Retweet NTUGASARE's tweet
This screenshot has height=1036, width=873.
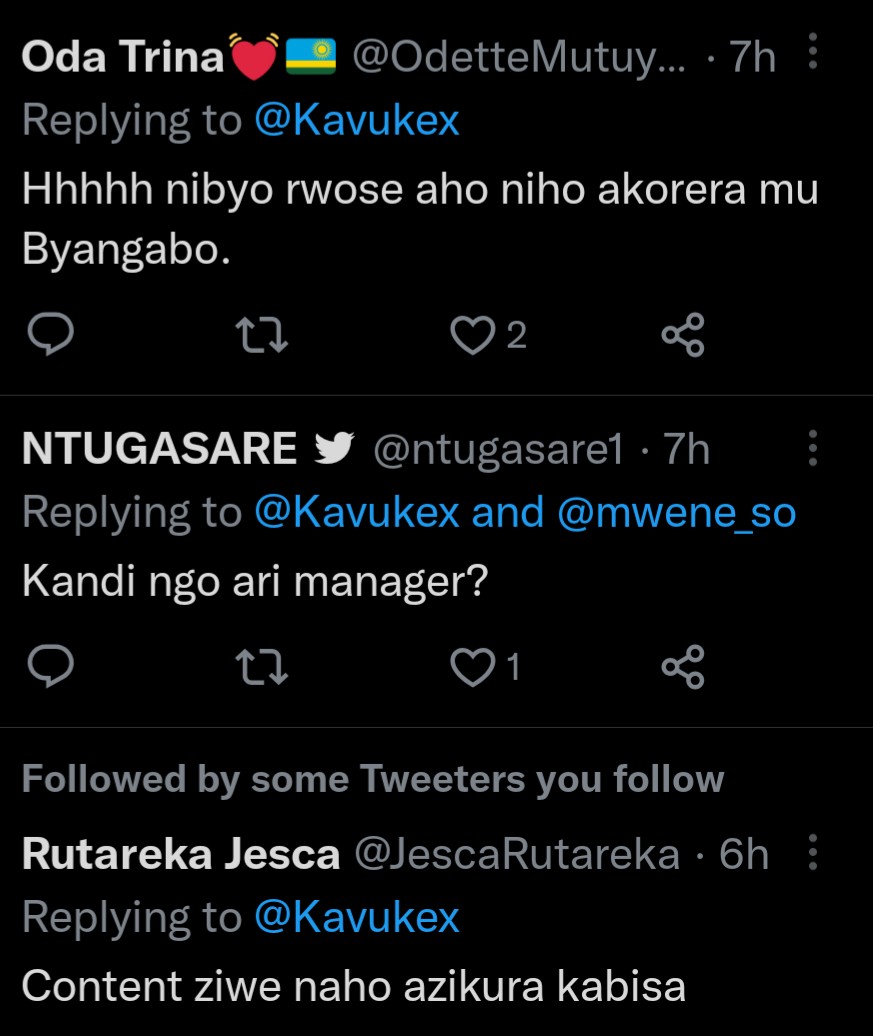[x=262, y=667]
